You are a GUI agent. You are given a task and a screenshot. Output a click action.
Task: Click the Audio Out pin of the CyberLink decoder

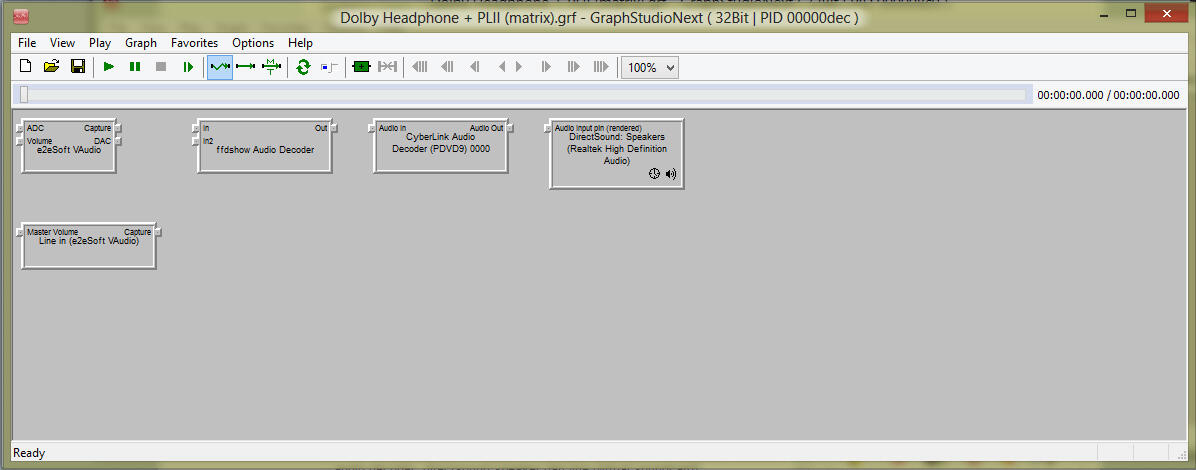tap(510, 128)
